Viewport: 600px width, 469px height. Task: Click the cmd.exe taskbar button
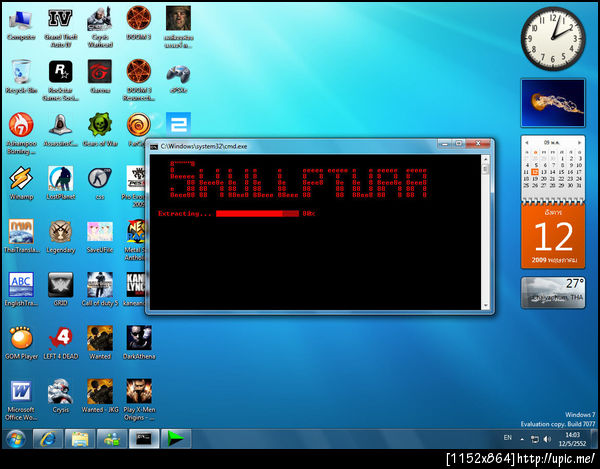click(144, 439)
